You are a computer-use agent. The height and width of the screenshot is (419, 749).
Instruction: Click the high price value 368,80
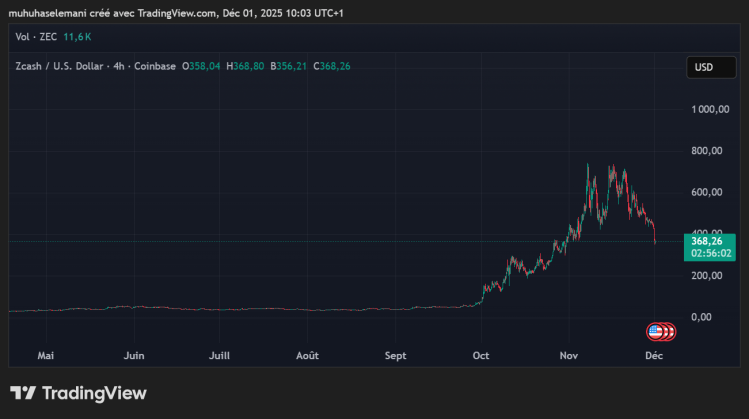[x=248, y=66]
